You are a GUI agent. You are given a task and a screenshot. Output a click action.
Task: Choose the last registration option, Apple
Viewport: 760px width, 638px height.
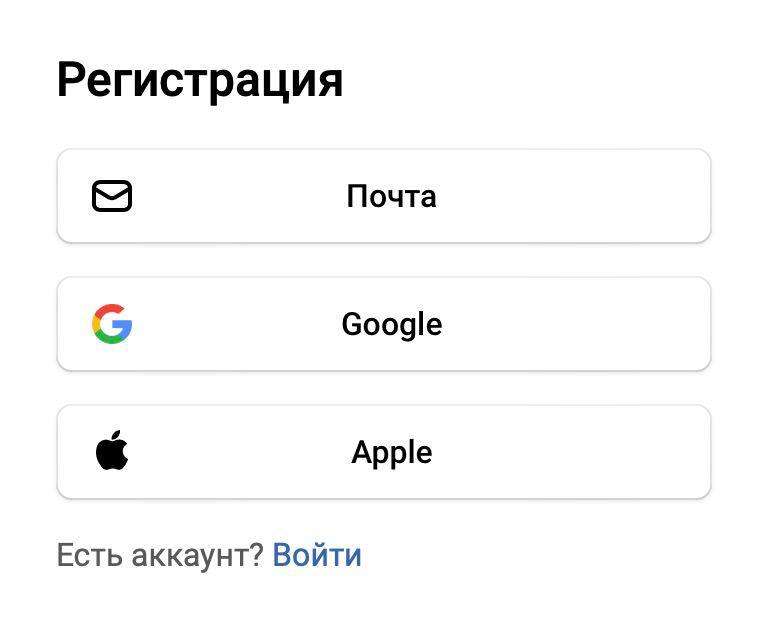click(383, 452)
